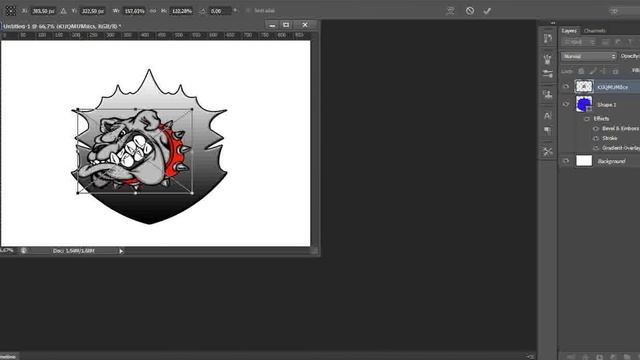Hide the Shape 1 layer
The width and height of the screenshot is (640, 360).
click(566, 104)
